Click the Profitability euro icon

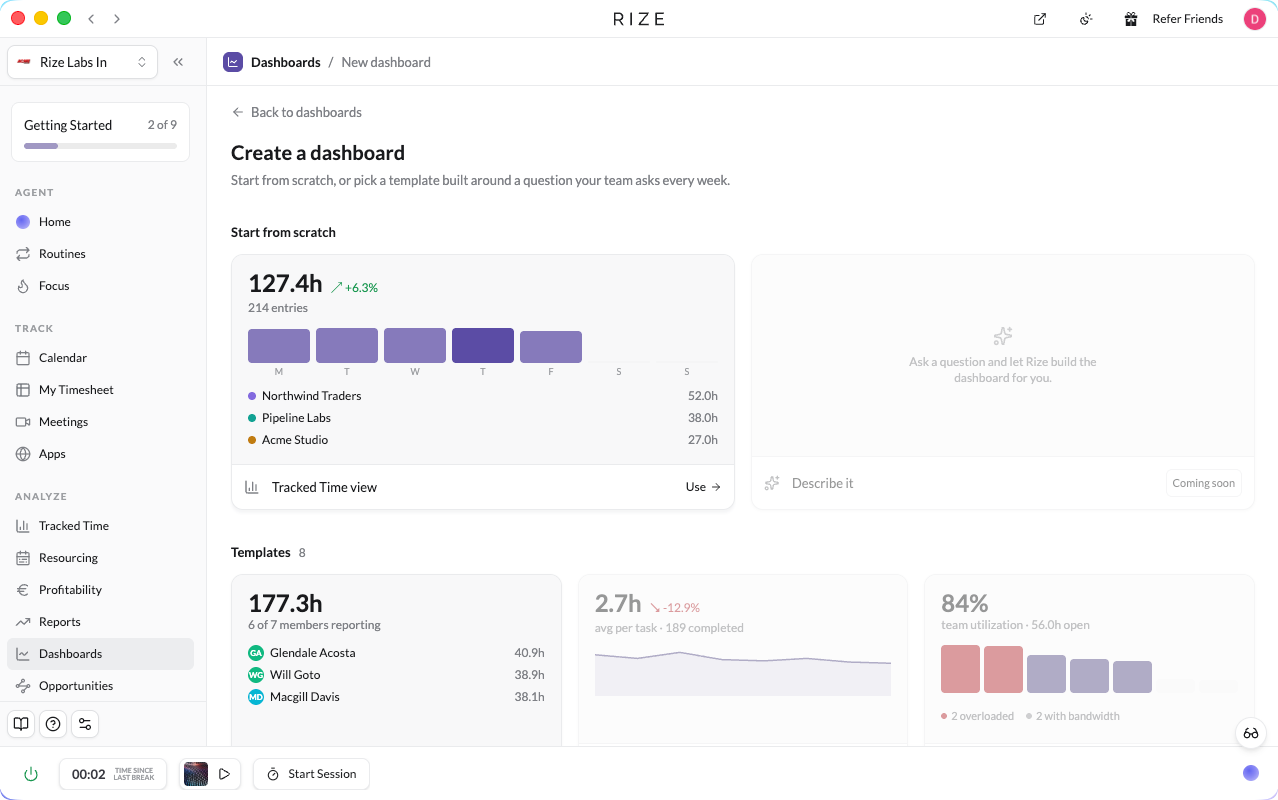[x=23, y=590]
